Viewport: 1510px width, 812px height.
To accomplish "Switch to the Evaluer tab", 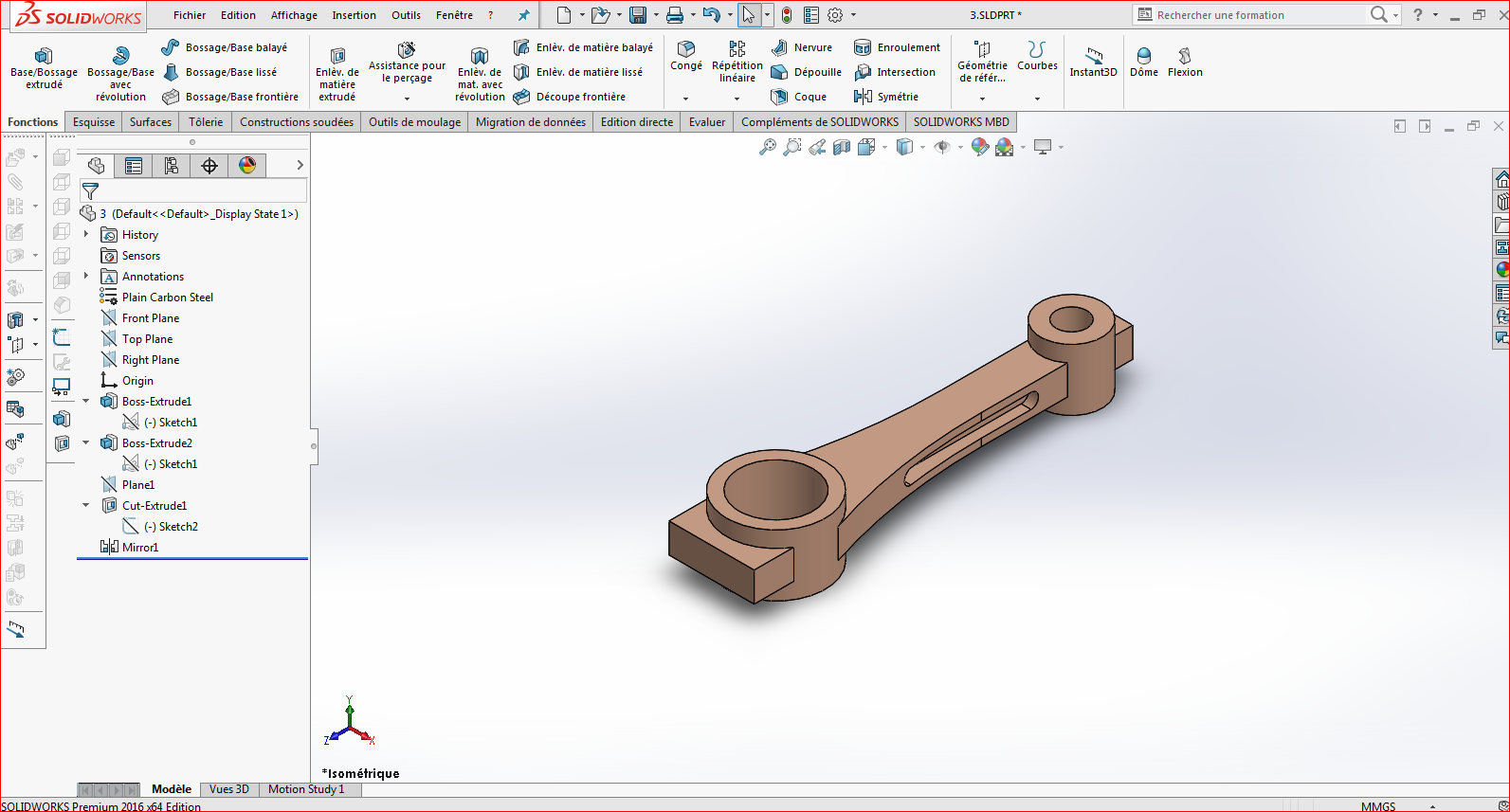I will tap(707, 122).
